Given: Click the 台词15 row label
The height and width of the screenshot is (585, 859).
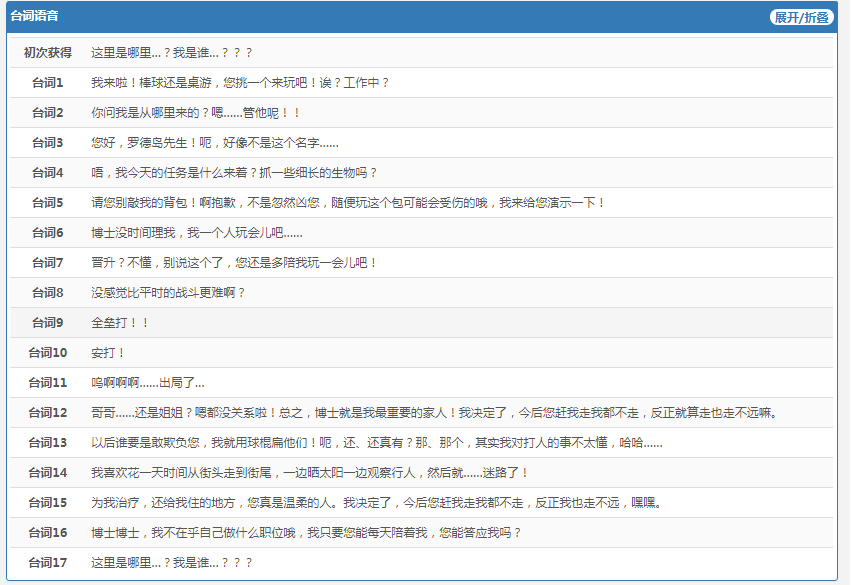Looking at the screenshot, I should (x=48, y=502).
